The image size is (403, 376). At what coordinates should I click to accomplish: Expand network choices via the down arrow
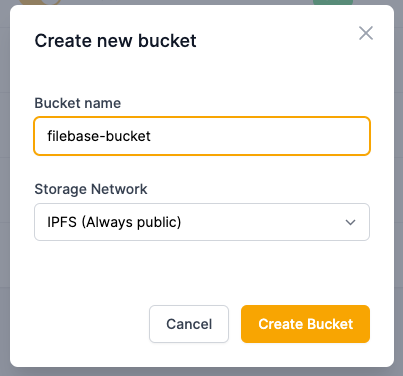(x=350, y=222)
